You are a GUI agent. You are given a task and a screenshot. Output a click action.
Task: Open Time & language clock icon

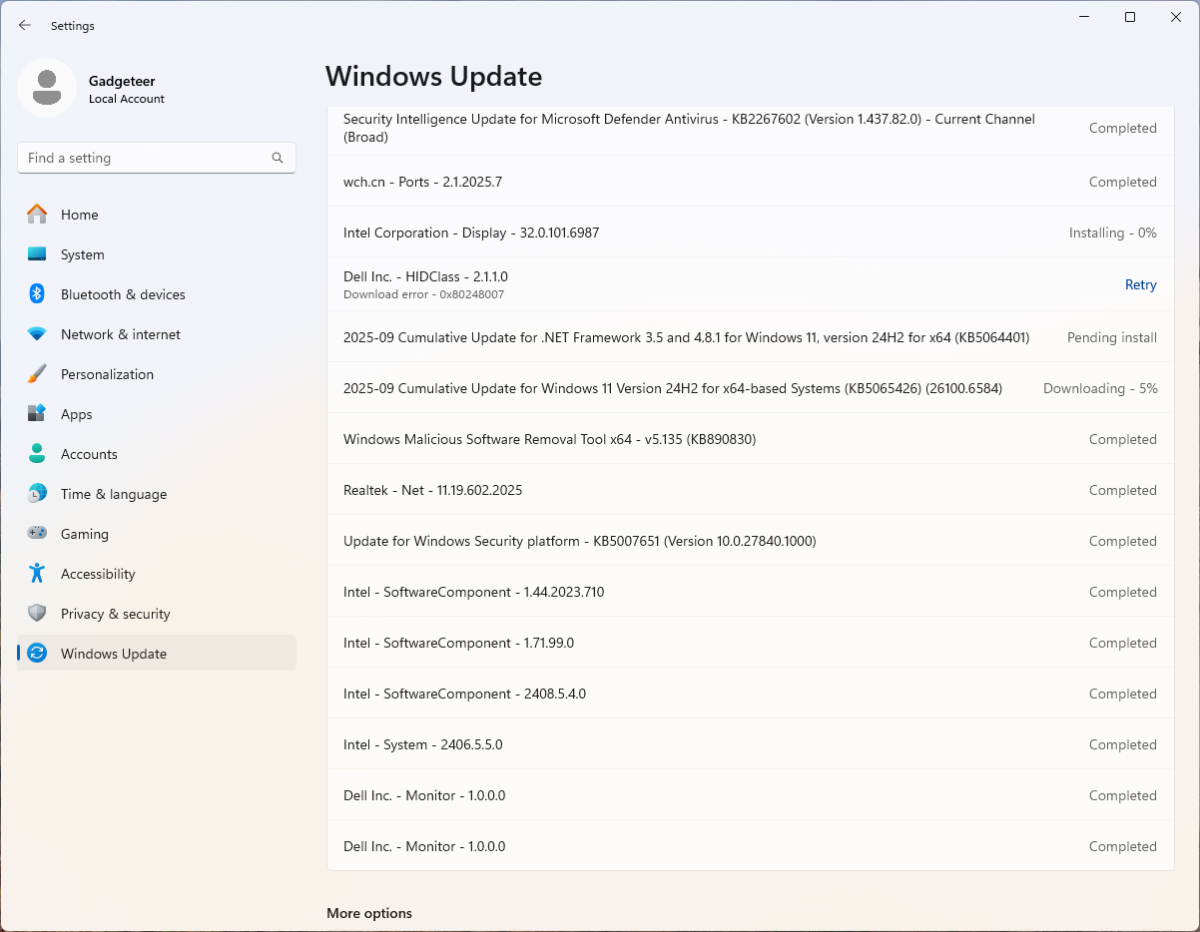click(x=37, y=494)
